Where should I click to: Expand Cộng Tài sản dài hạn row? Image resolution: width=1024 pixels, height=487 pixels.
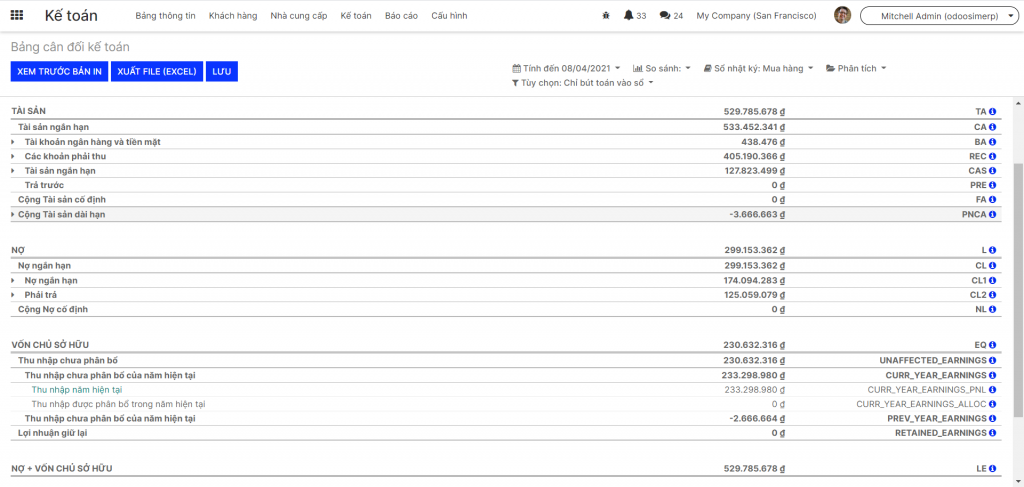13,214
